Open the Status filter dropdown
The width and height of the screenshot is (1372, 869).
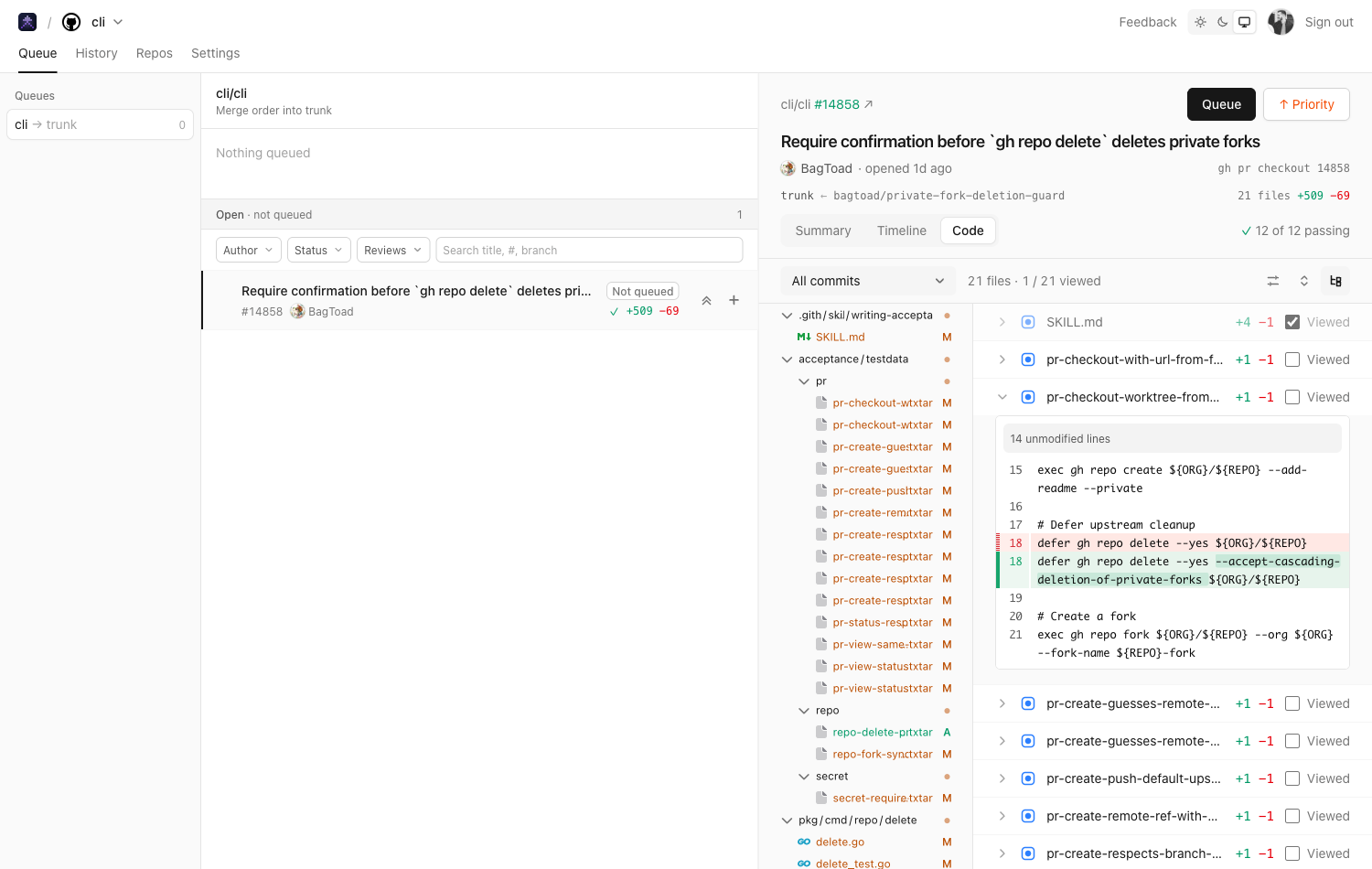(x=318, y=250)
